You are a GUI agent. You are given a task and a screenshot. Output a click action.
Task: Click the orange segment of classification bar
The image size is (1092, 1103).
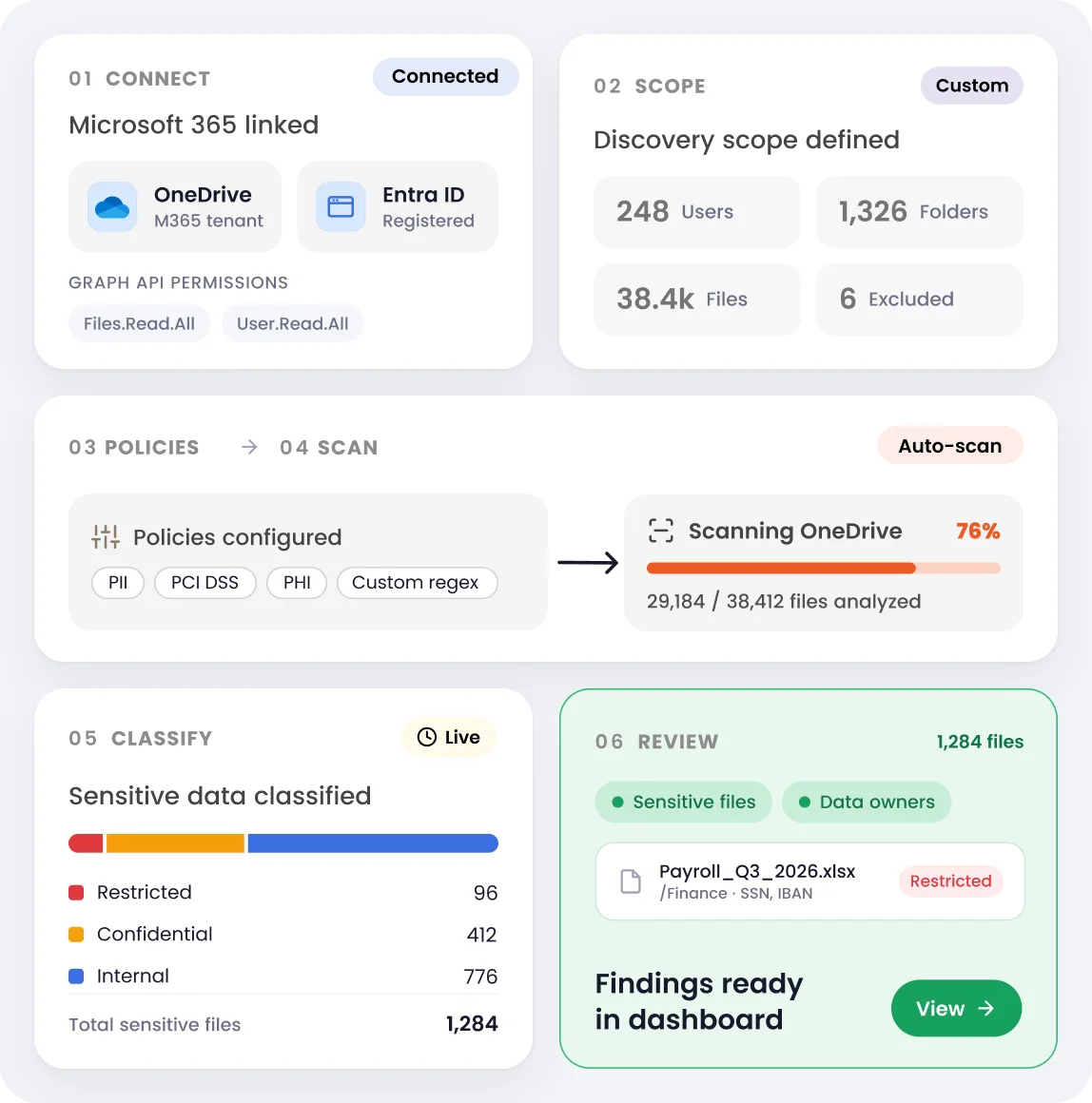pos(175,842)
